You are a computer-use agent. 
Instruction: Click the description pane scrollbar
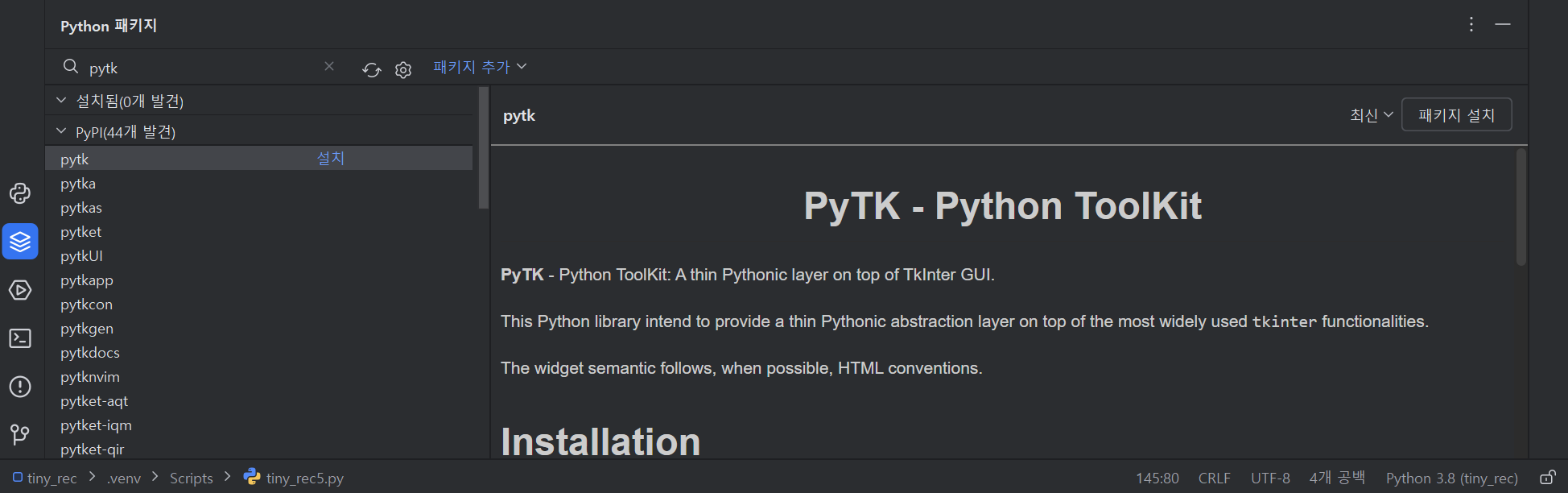pos(1521,206)
